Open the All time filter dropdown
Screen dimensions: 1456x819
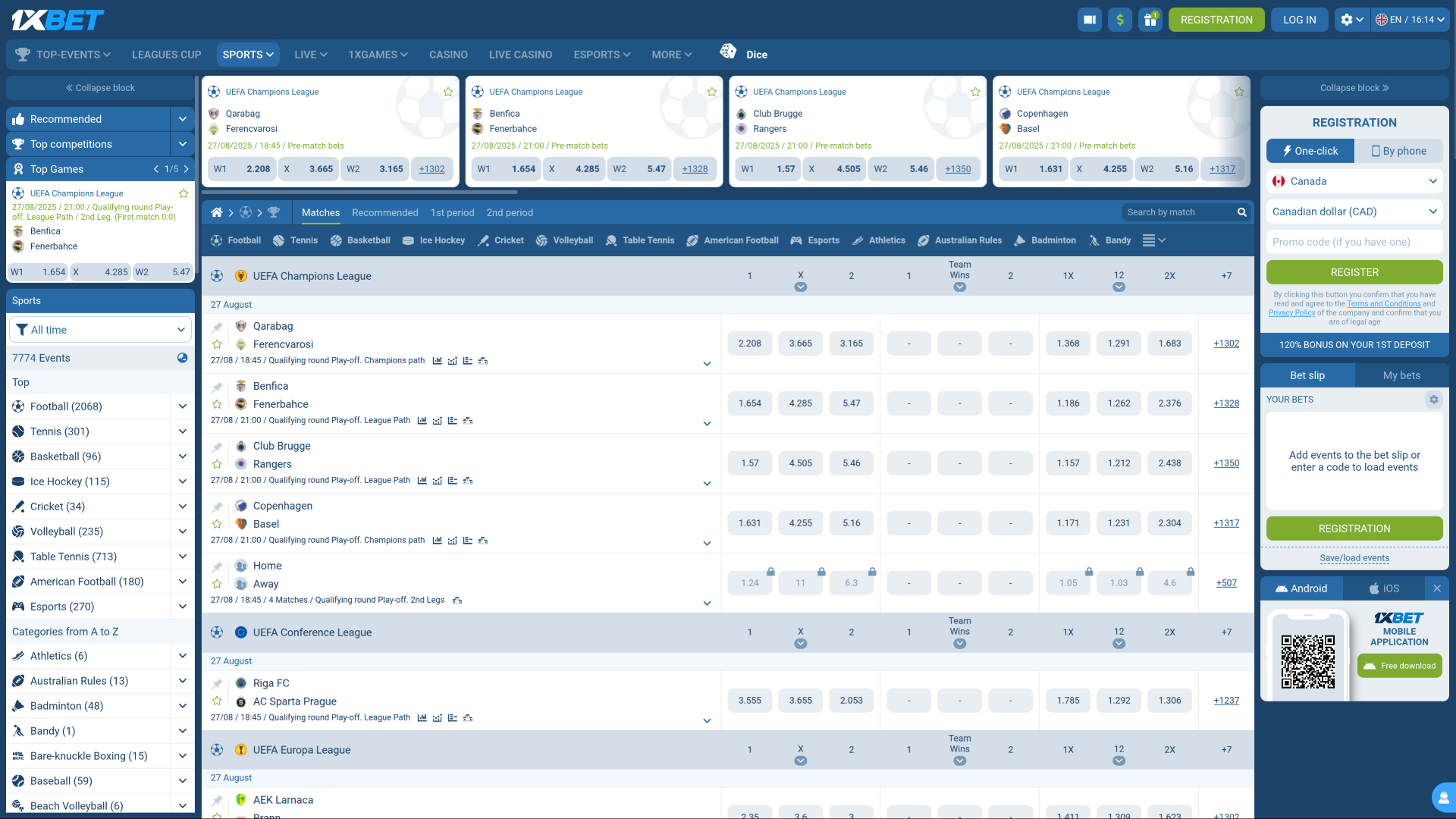(100, 329)
